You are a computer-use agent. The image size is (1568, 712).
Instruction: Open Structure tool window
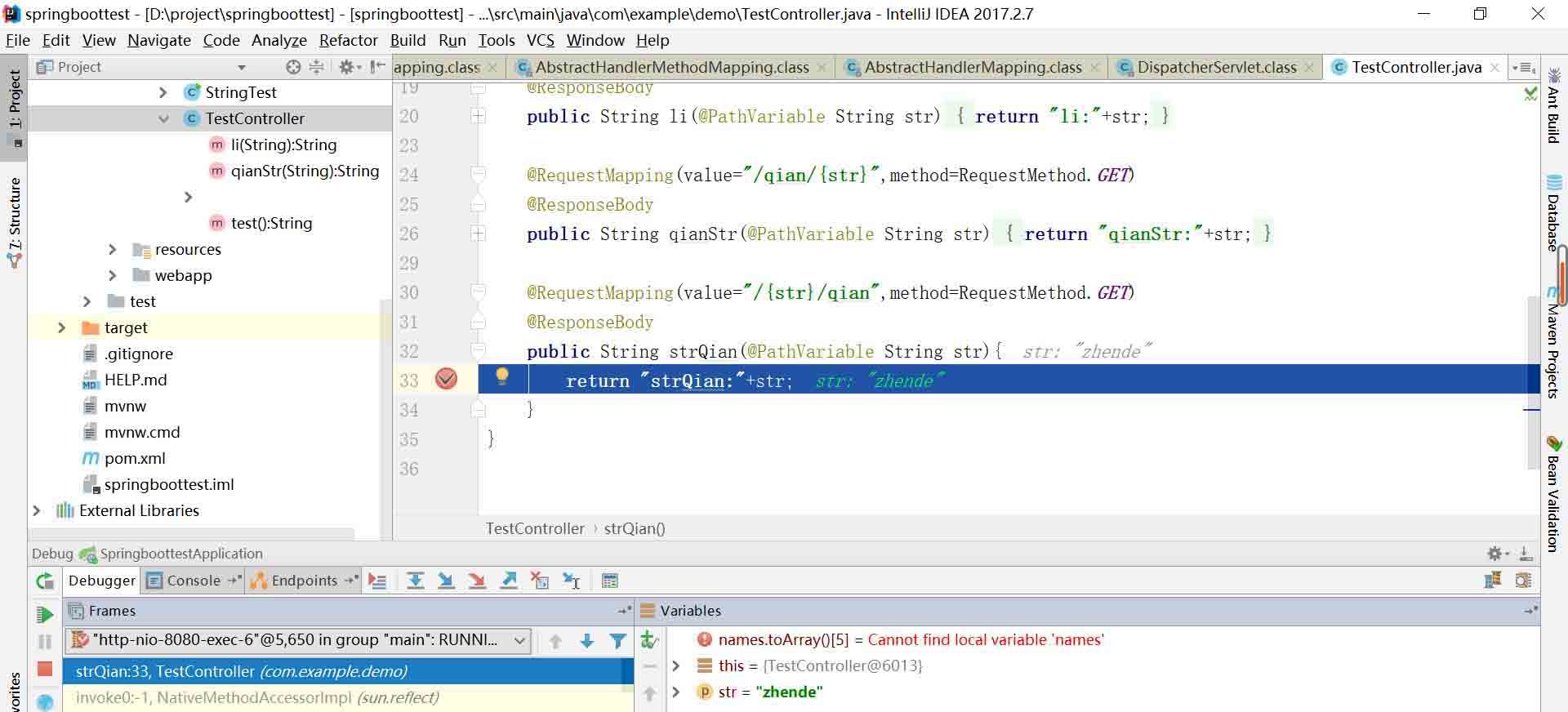tap(14, 222)
